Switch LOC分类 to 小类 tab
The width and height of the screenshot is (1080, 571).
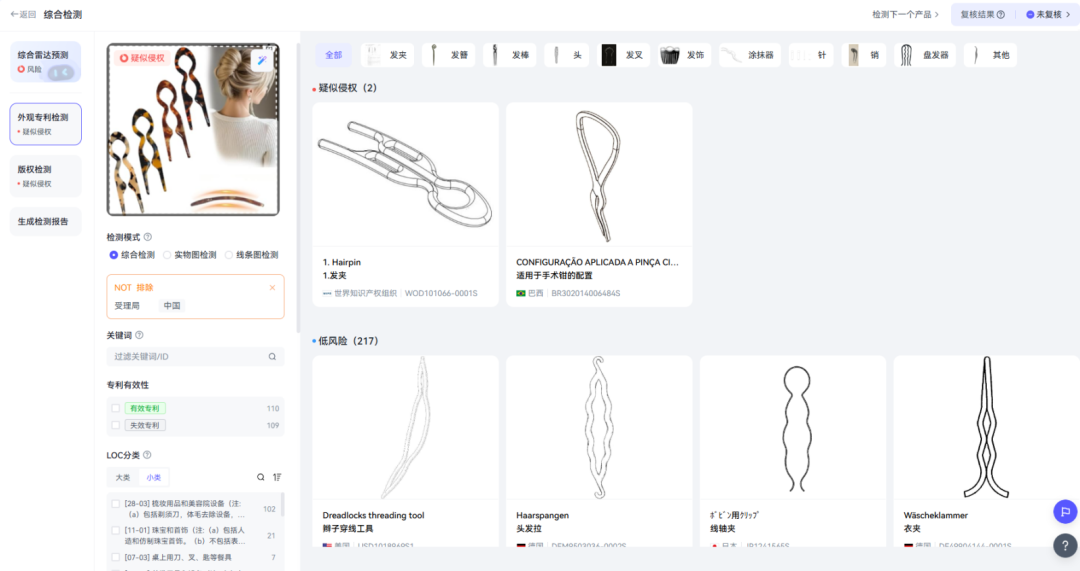click(154, 477)
